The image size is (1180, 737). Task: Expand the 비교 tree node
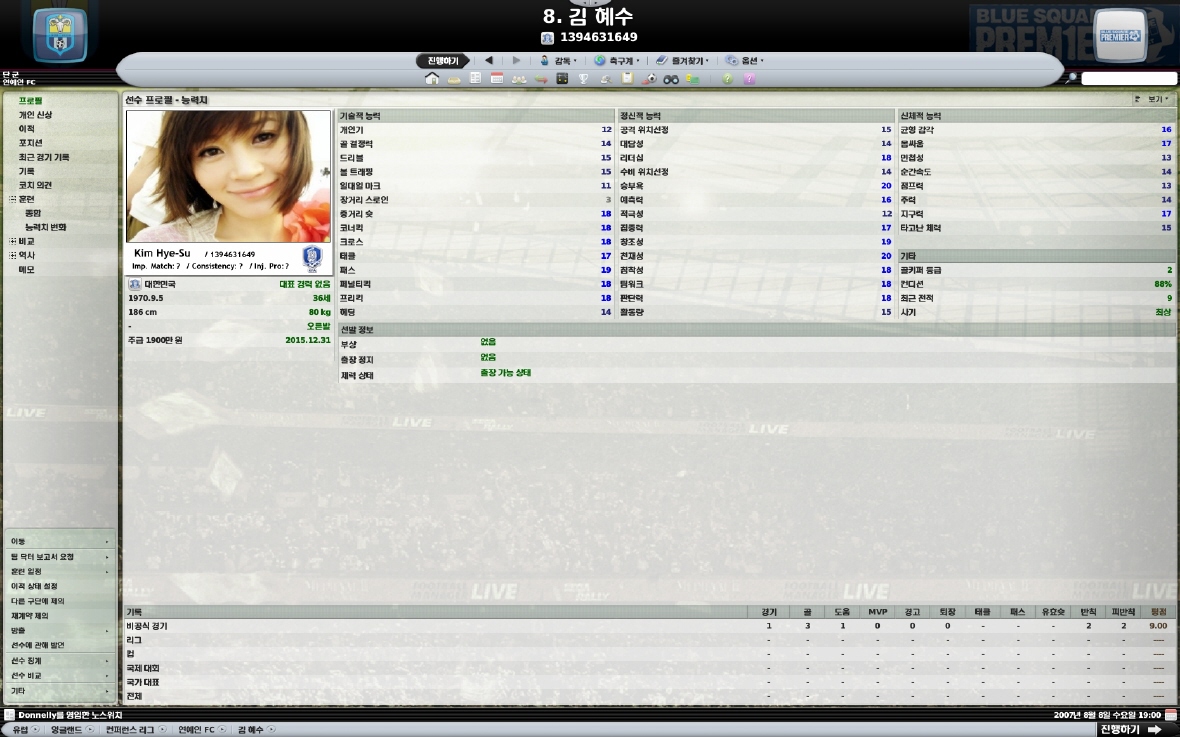(13, 241)
